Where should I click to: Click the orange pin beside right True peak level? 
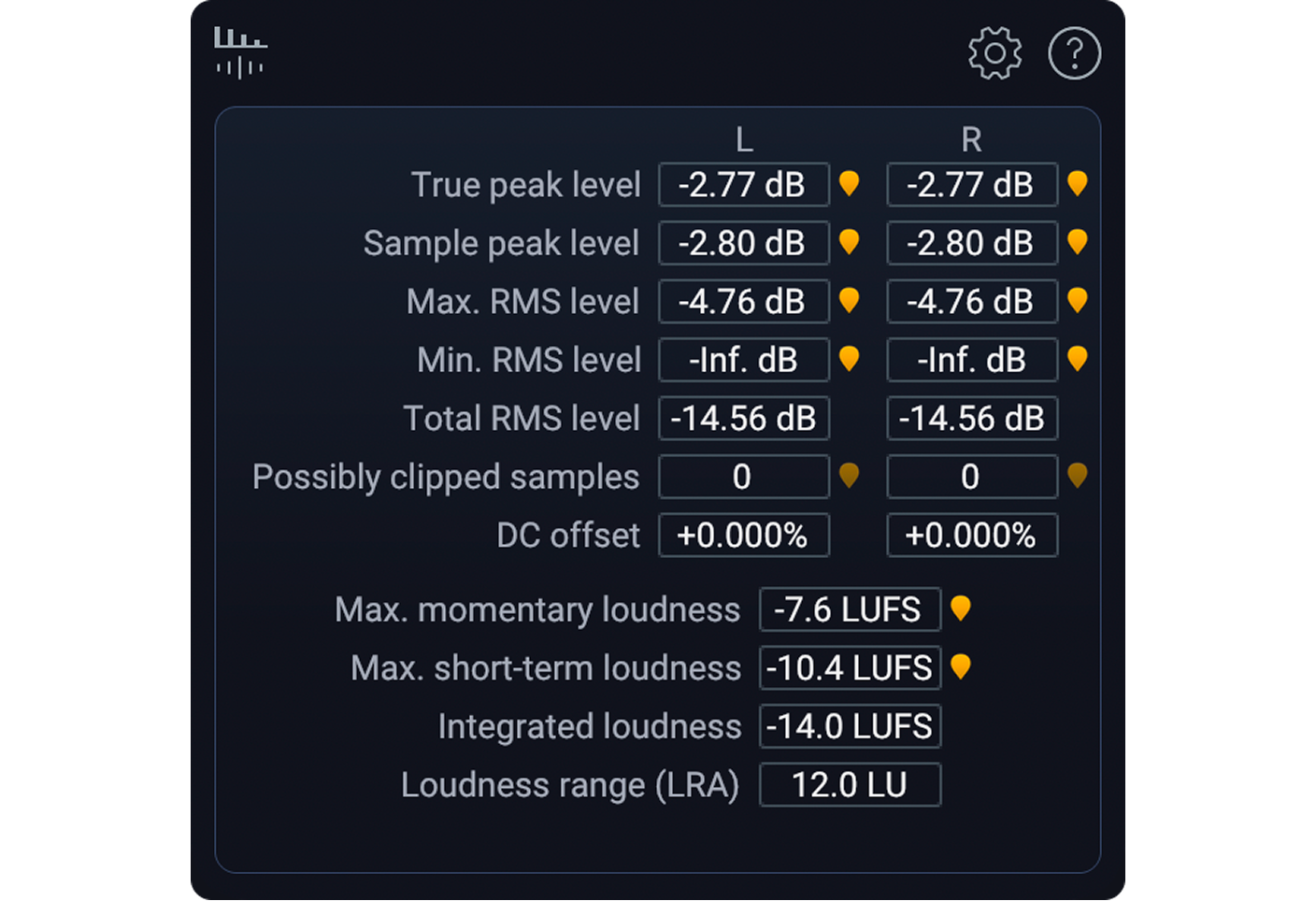(1078, 185)
